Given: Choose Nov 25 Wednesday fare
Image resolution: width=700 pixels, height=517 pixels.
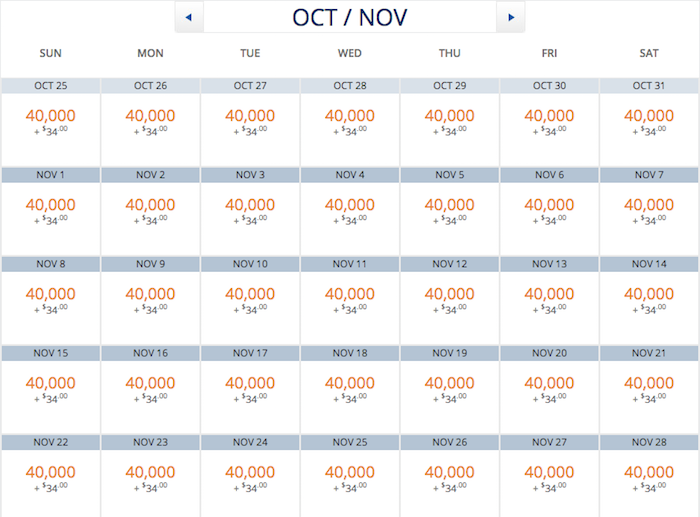Looking at the screenshot, I should 350,476.
